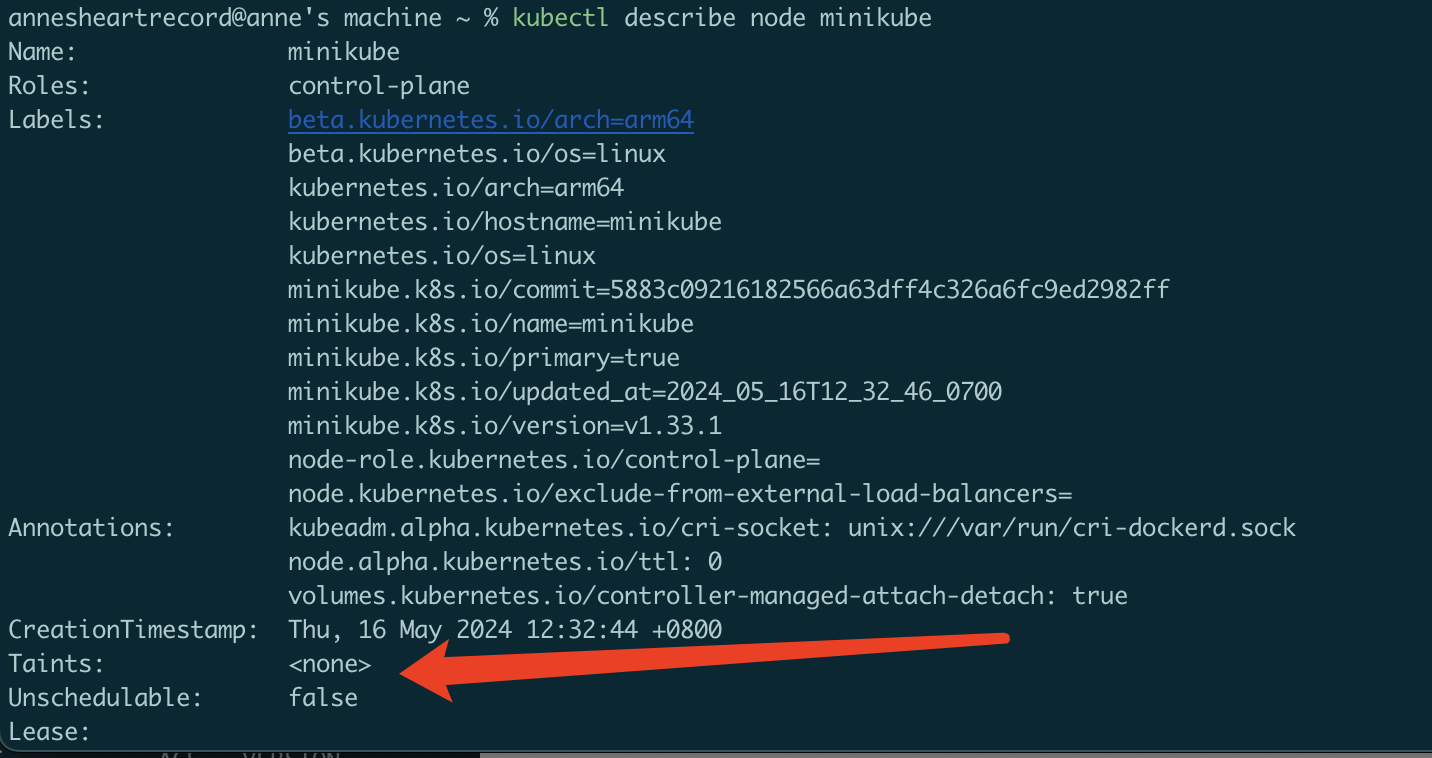Screen dimensions: 1432x758
Task: Click the minikube.k8s.io/name=minikube label
Action: pyautogui.click(x=490, y=324)
